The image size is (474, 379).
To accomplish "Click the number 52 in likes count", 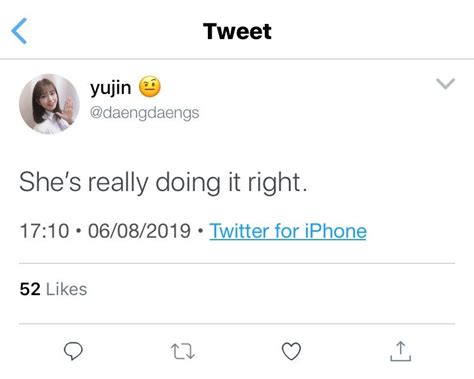I will click(x=30, y=289).
